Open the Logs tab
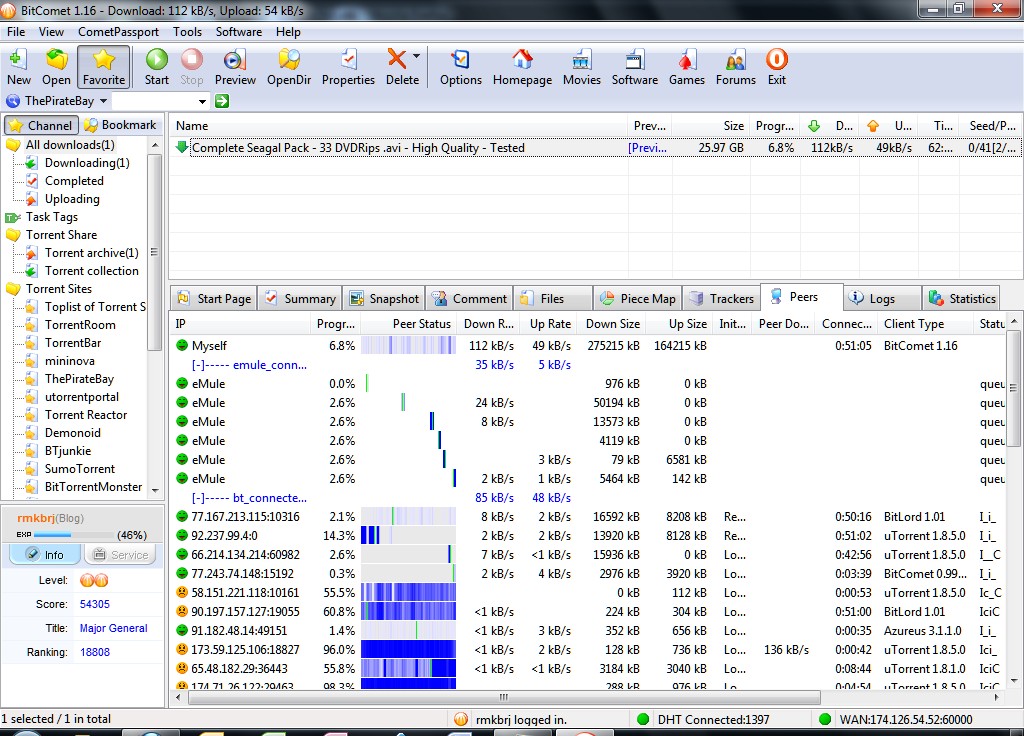This screenshot has height=736, width=1024. (882, 298)
